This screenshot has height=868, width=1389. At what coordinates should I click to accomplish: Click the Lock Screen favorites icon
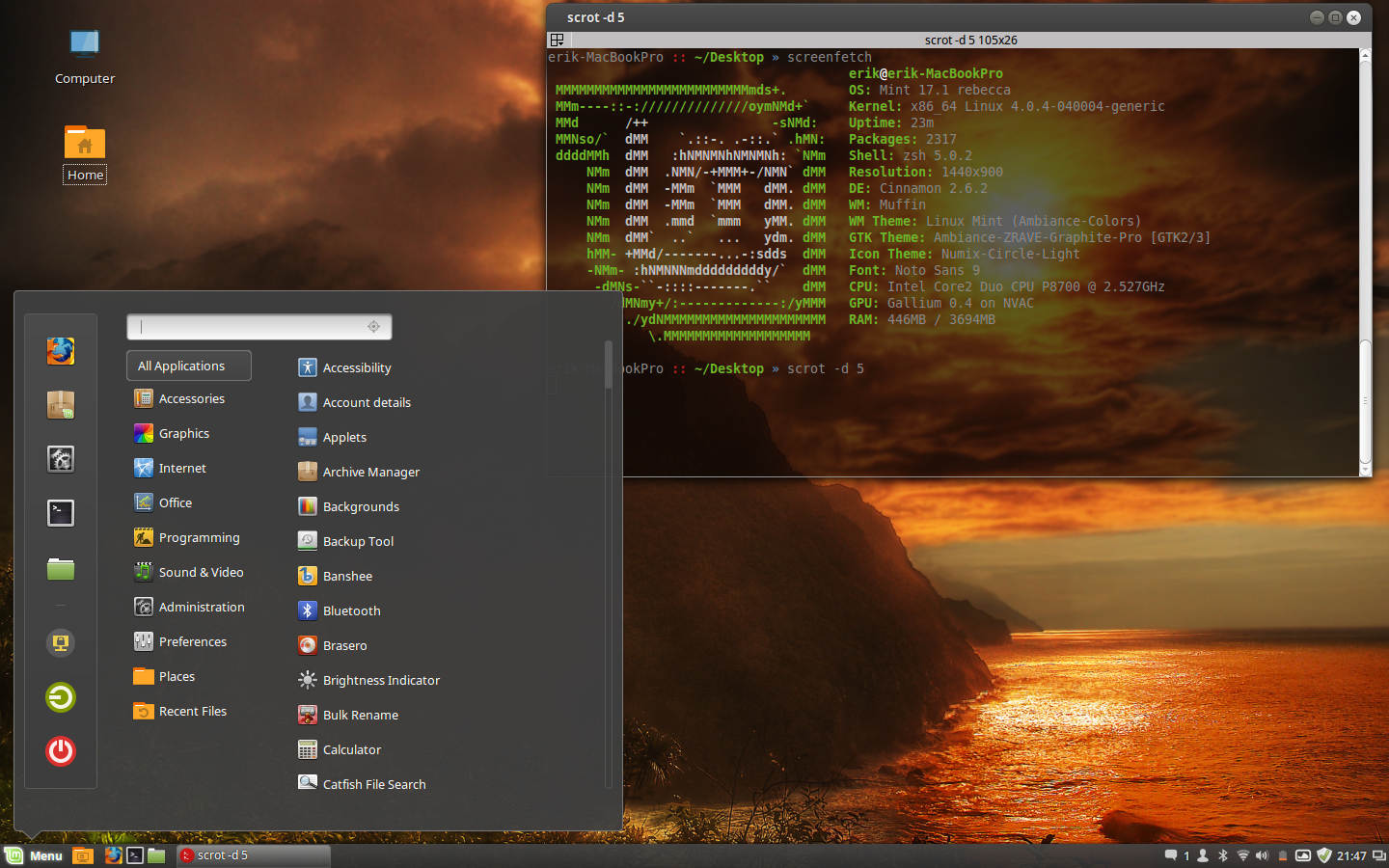61,643
